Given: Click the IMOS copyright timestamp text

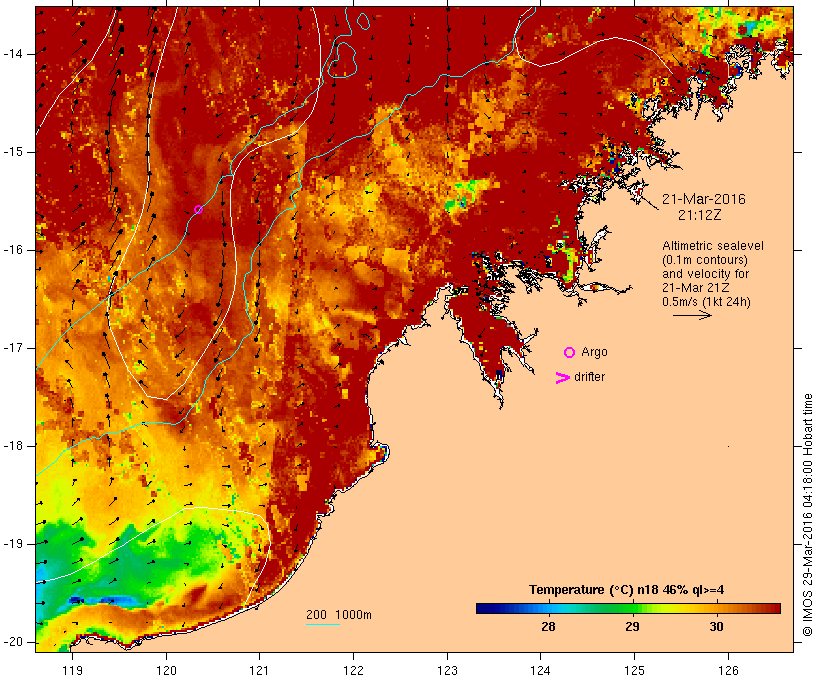Looking at the screenshot, I should (808, 515).
